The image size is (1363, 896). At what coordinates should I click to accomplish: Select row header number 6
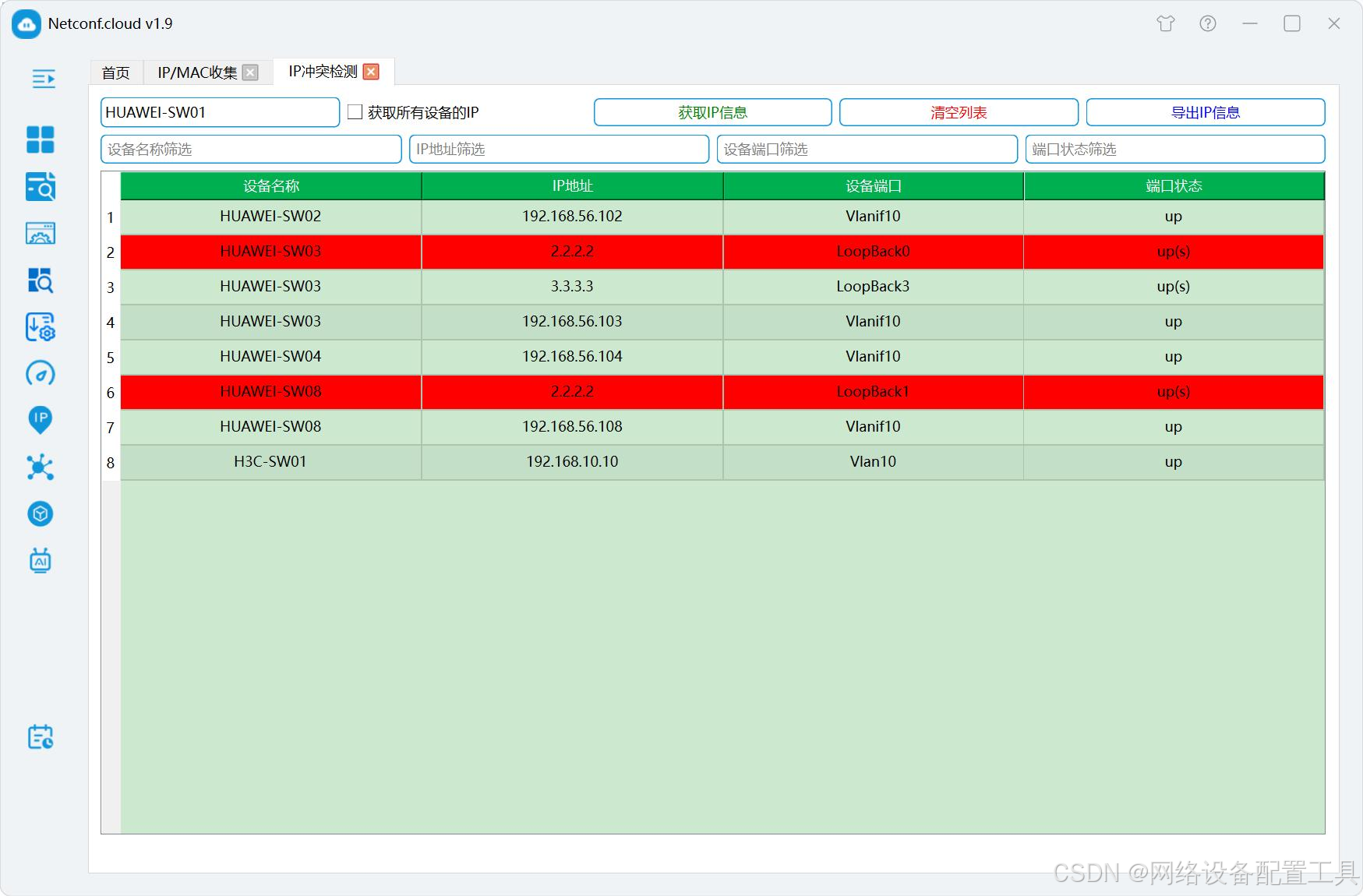point(111,393)
